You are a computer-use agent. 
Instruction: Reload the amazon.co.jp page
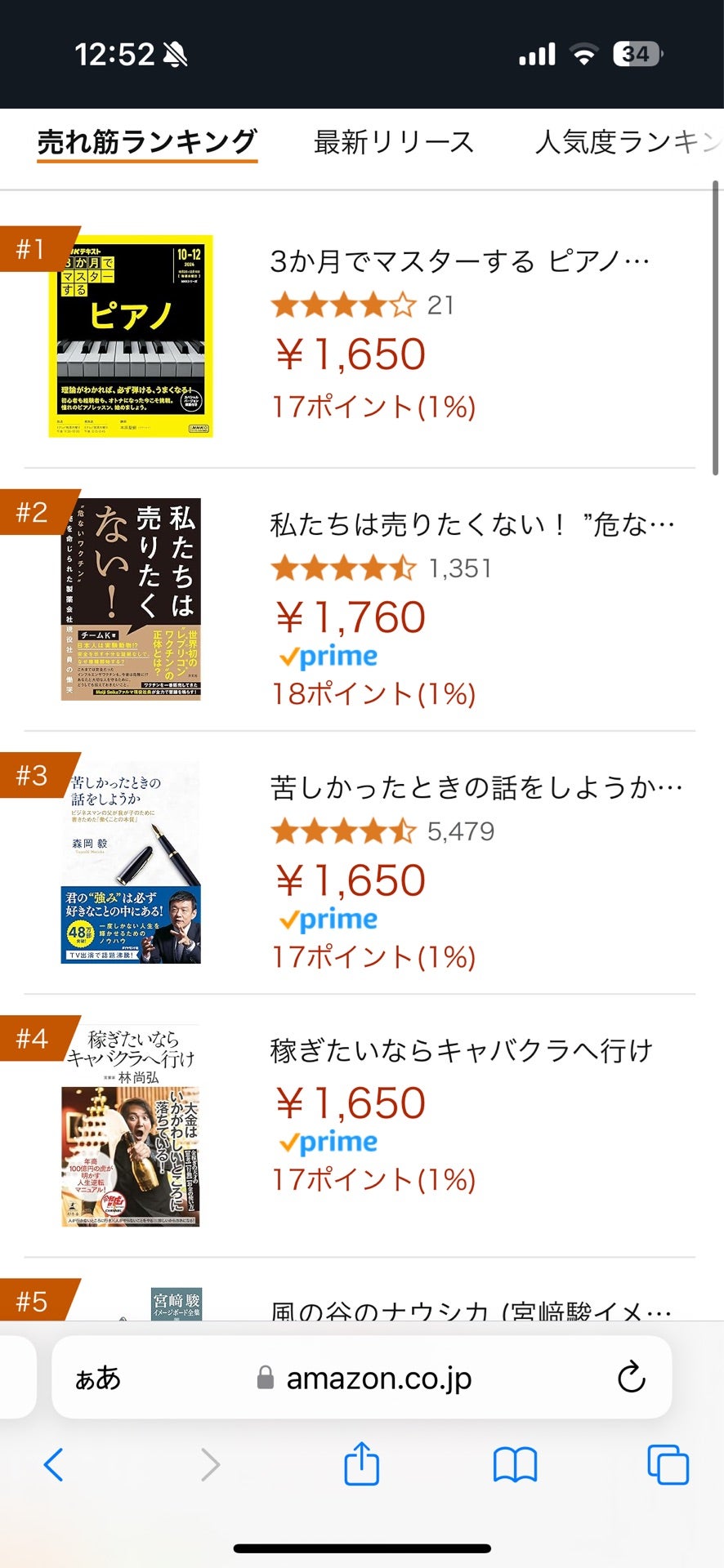click(631, 1378)
